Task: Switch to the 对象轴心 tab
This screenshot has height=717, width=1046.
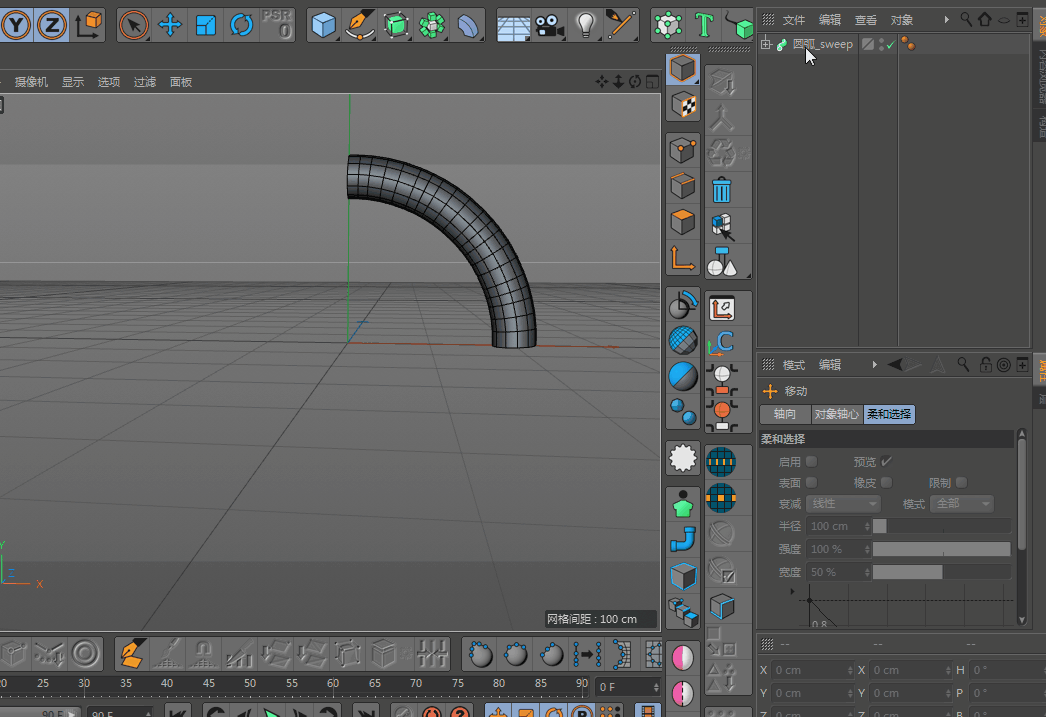Action: [x=837, y=414]
